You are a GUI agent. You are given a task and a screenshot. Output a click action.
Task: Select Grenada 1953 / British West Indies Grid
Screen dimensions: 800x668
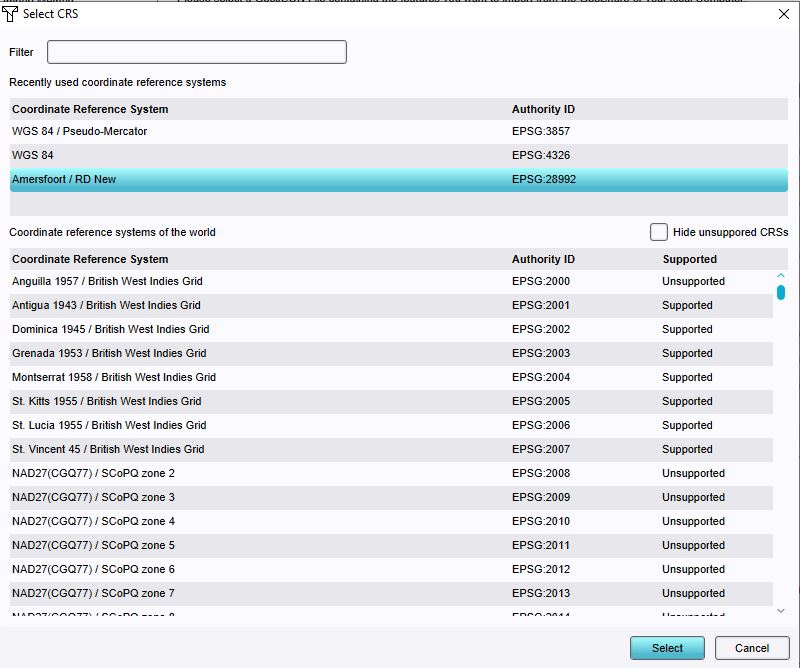pyautogui.click(x=109, y=353)
